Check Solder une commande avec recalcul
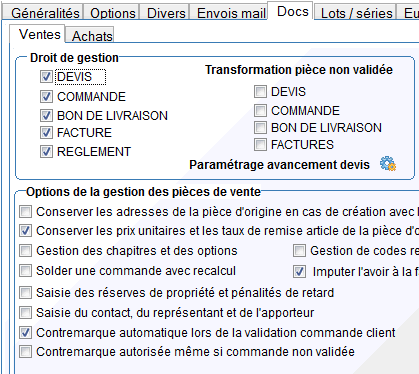 click(25, 271)
